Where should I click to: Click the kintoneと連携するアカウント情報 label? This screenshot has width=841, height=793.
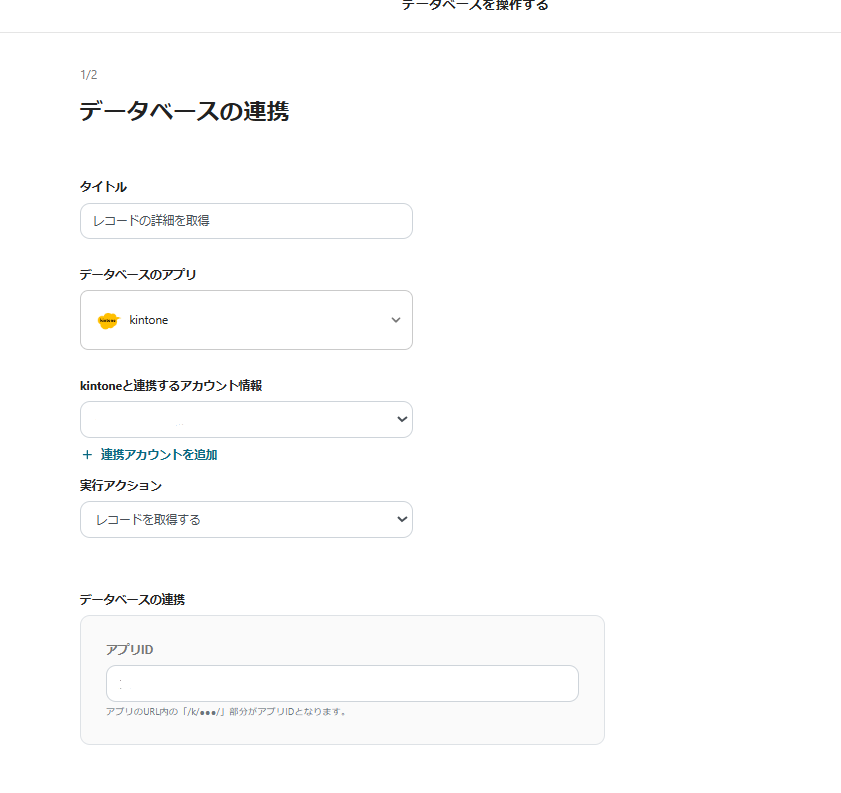(x=170, y=385)
